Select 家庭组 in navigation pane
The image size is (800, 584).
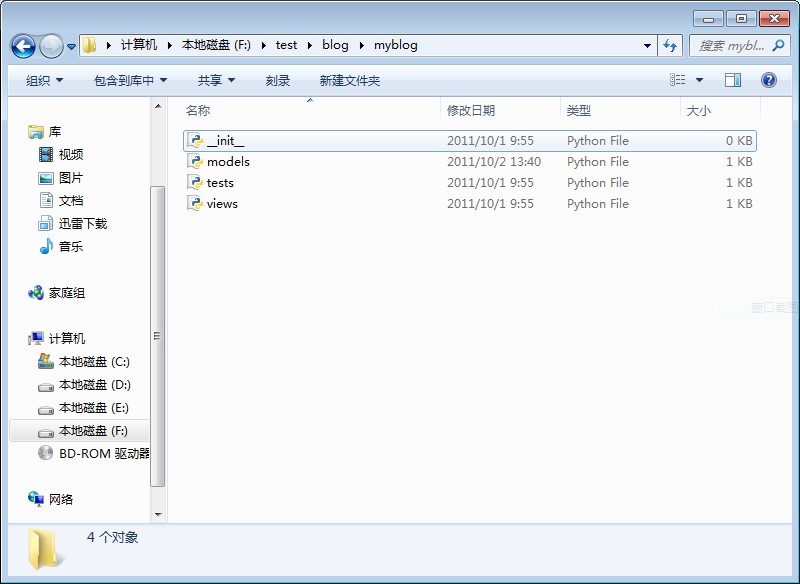(57, 293)
